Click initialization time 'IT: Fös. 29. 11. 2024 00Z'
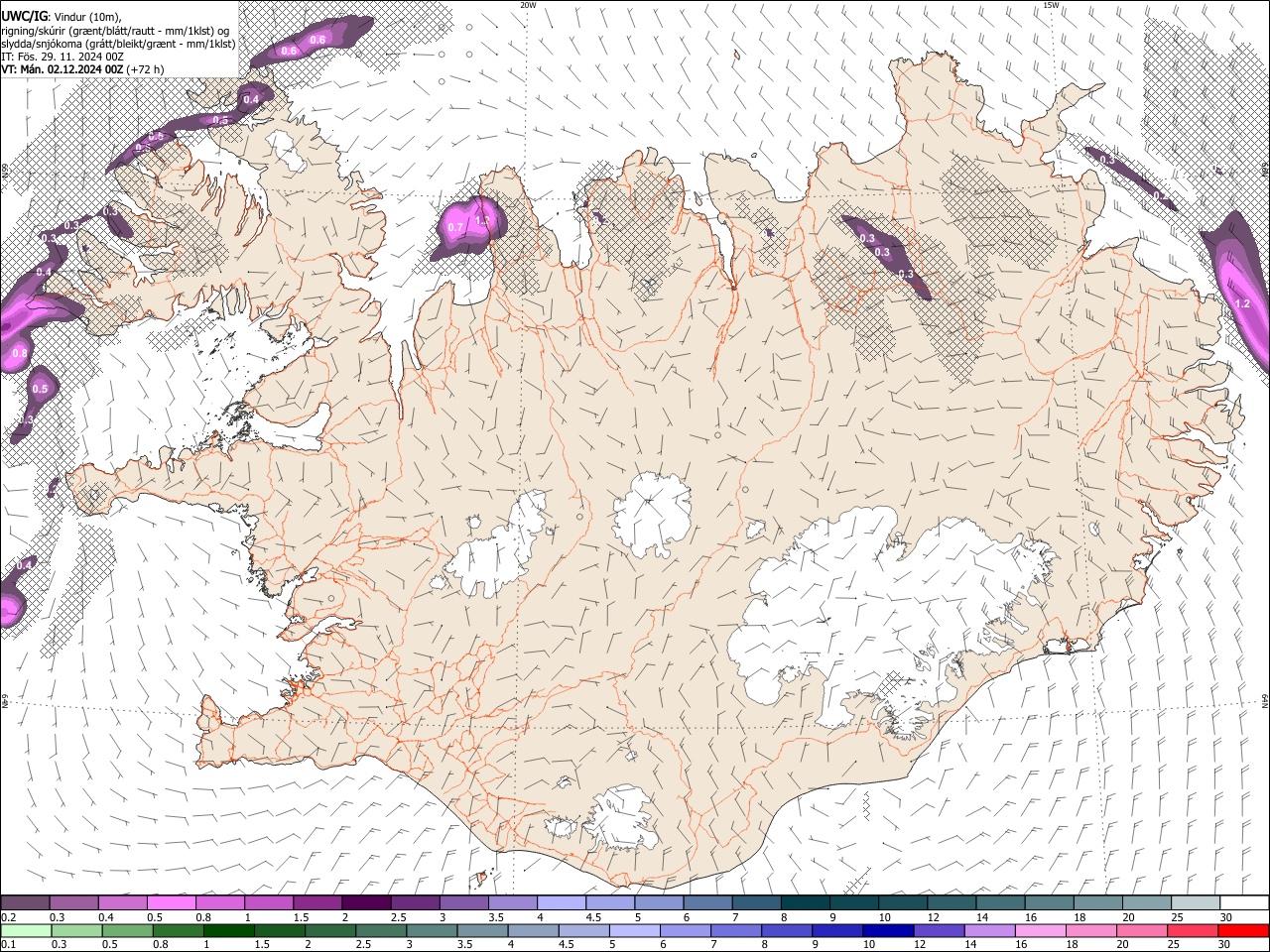Screen dimensions: 1270x952 (x=63, y=57)
